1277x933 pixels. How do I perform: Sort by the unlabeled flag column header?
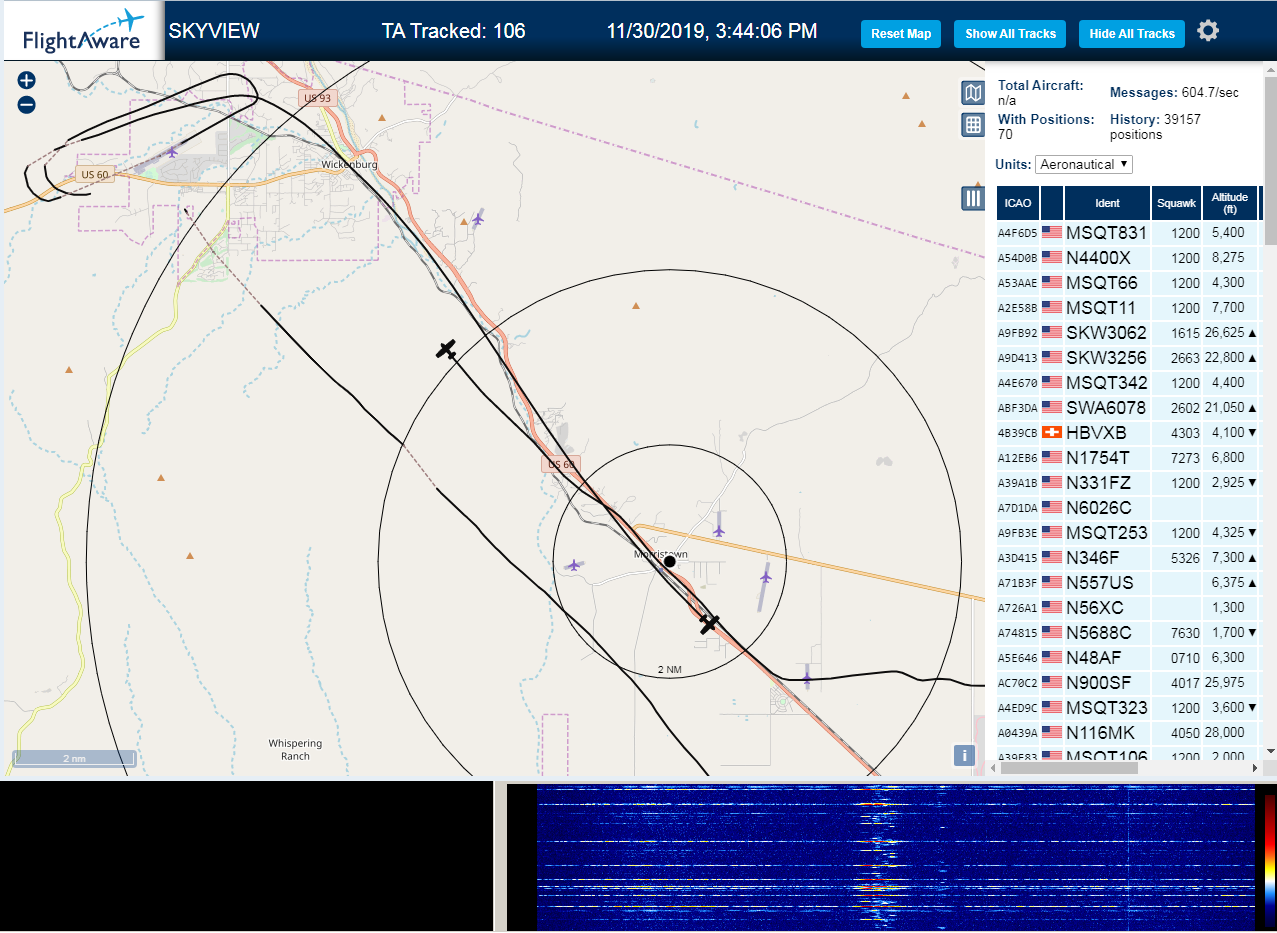point(1052,203)
